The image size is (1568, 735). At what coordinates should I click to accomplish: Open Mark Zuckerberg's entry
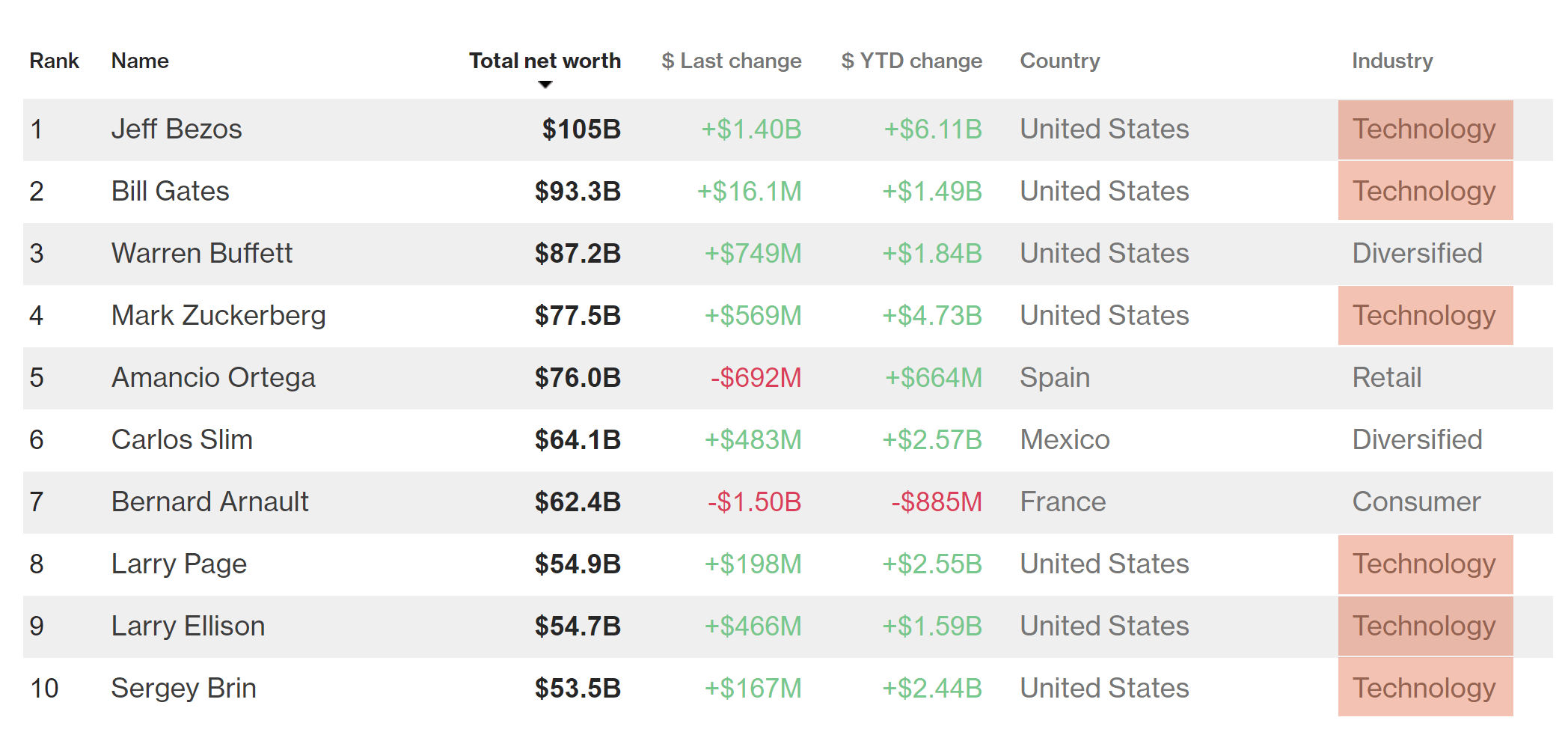point(218,316)
